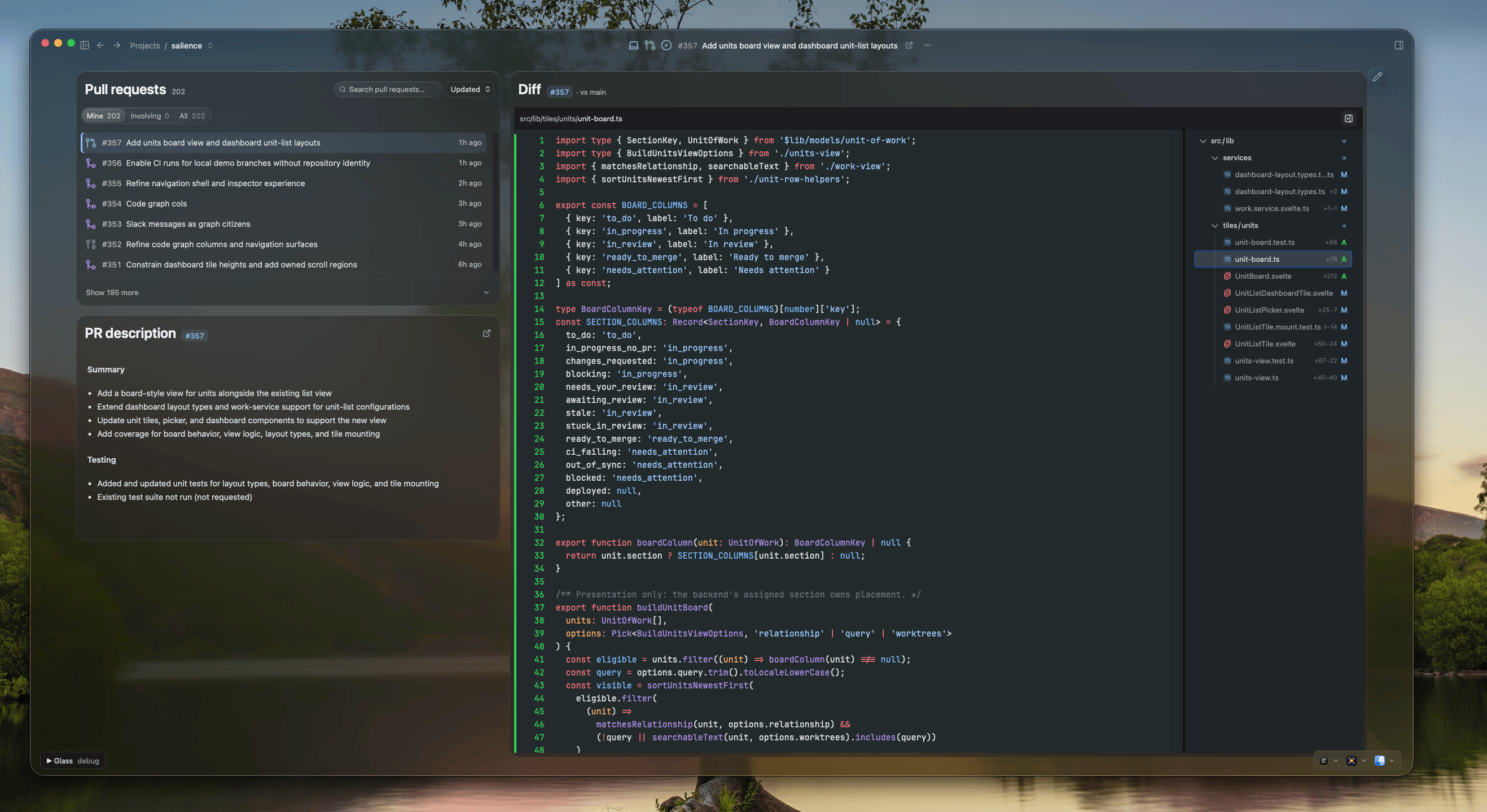This screenshot has width=1487, height=812.
Task: Select PR #356 Enable CI runs
Action: point(283,163)
